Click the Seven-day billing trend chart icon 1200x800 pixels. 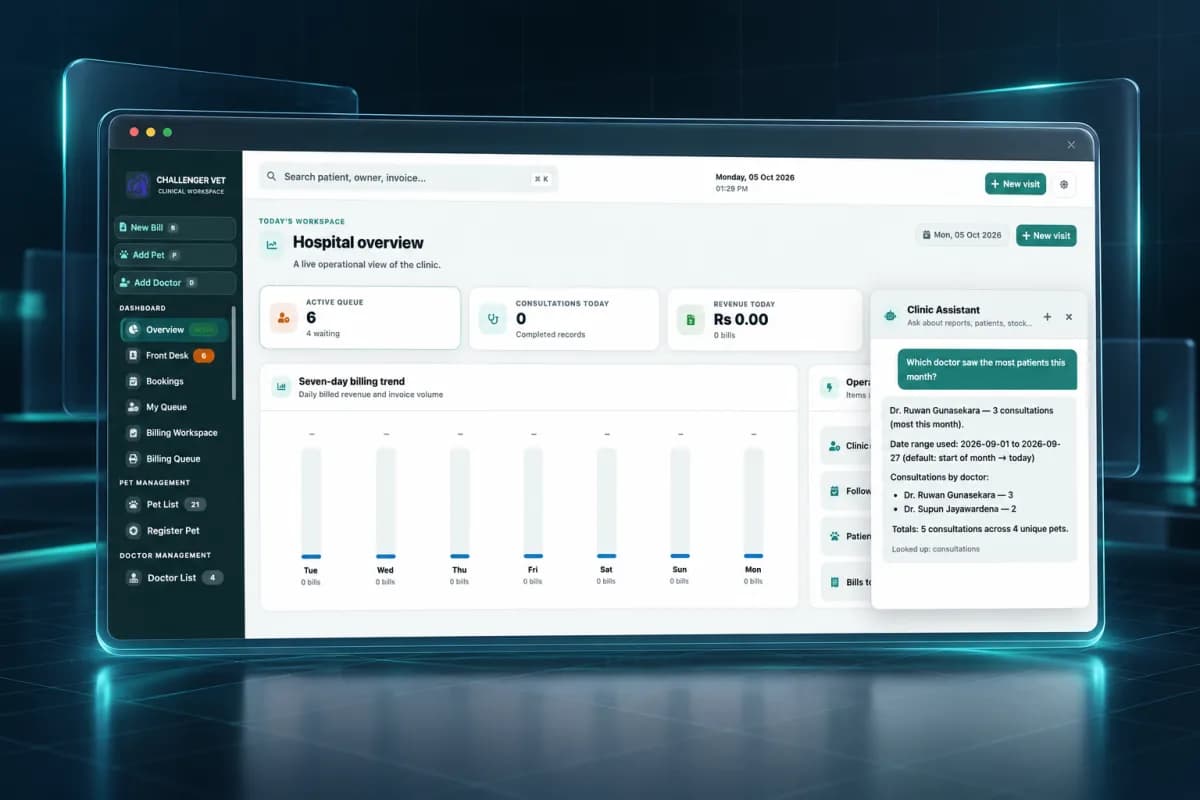[x=281, y=386]
